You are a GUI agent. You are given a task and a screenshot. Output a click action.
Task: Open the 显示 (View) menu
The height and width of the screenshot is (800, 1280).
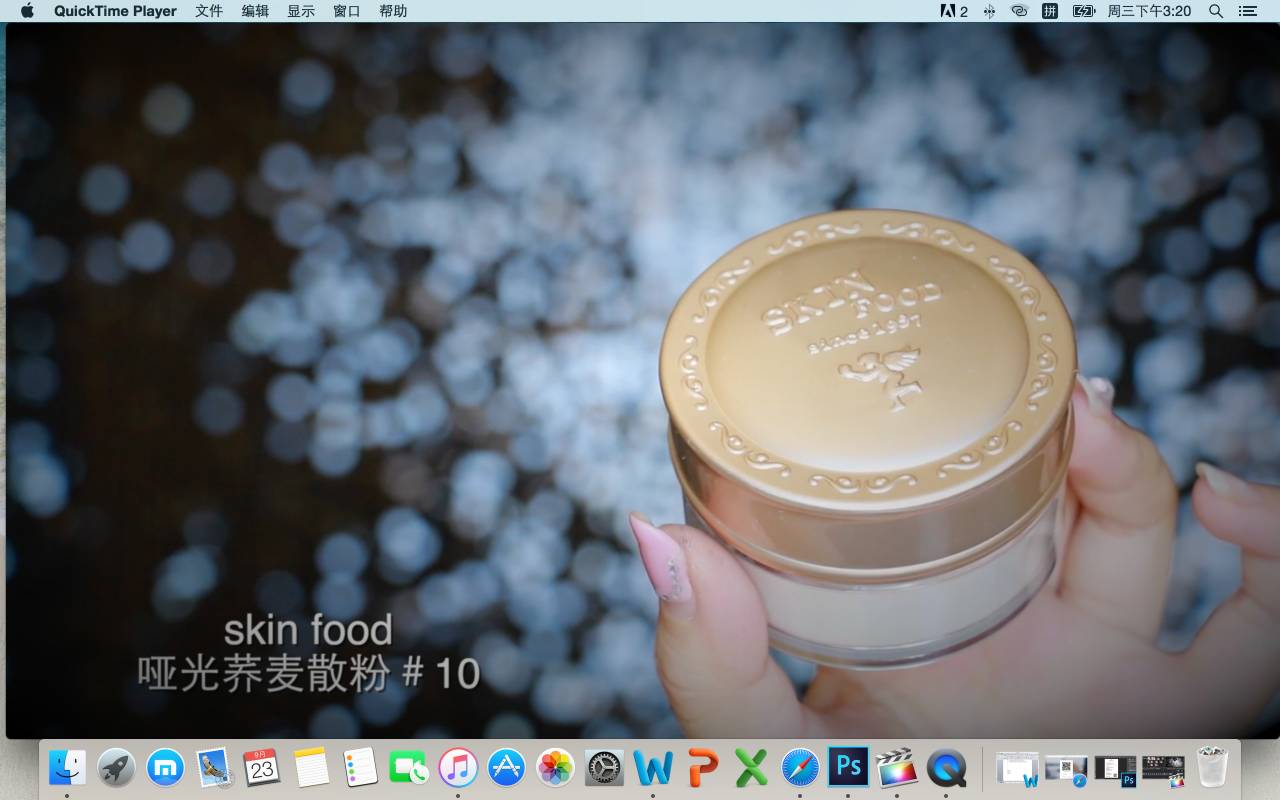click(x=301, y=11)
